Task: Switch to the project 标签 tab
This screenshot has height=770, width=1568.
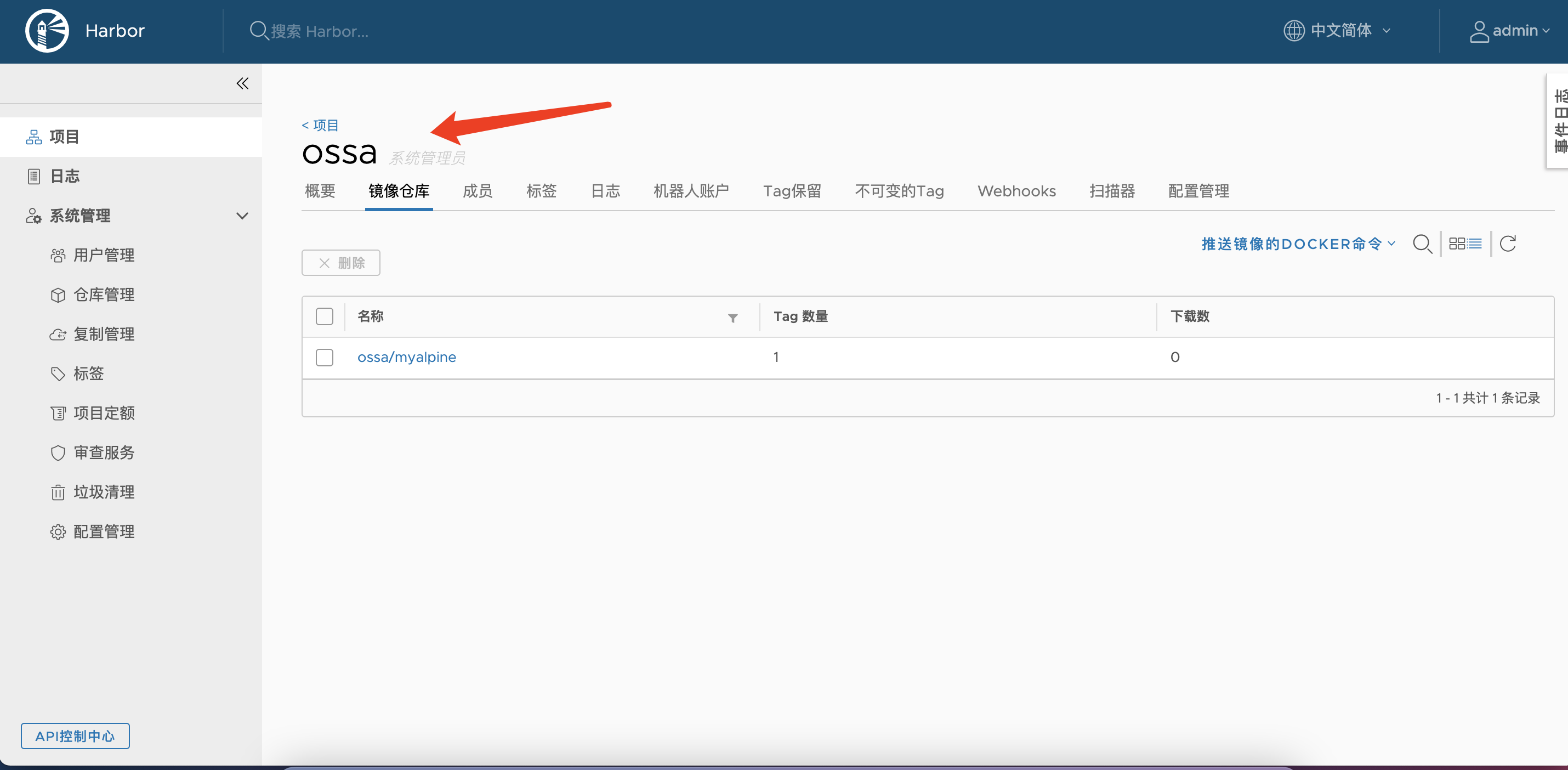Action: coord(542,191)
